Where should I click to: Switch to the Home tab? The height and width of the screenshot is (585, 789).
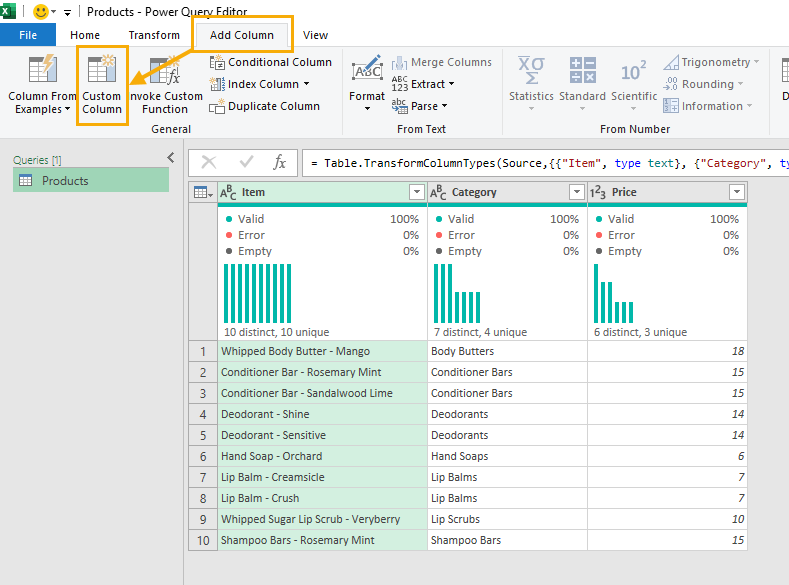point(85,35)
